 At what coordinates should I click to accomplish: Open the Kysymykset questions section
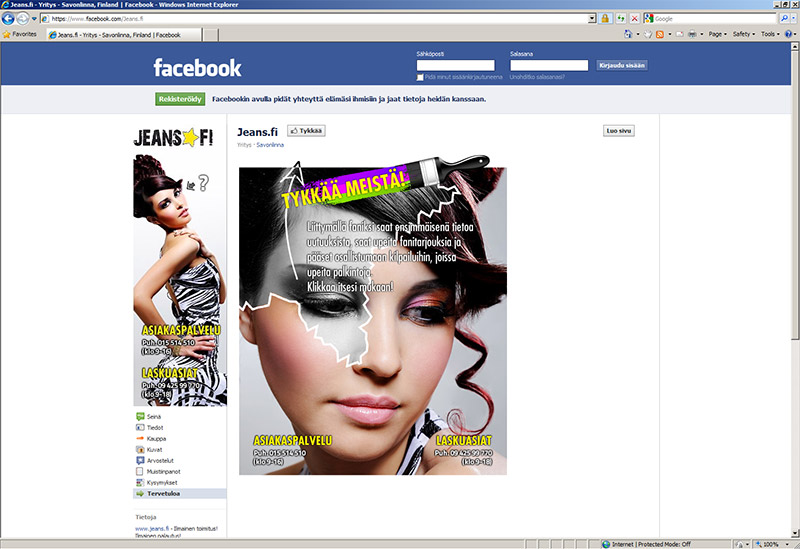pos(162,483)
